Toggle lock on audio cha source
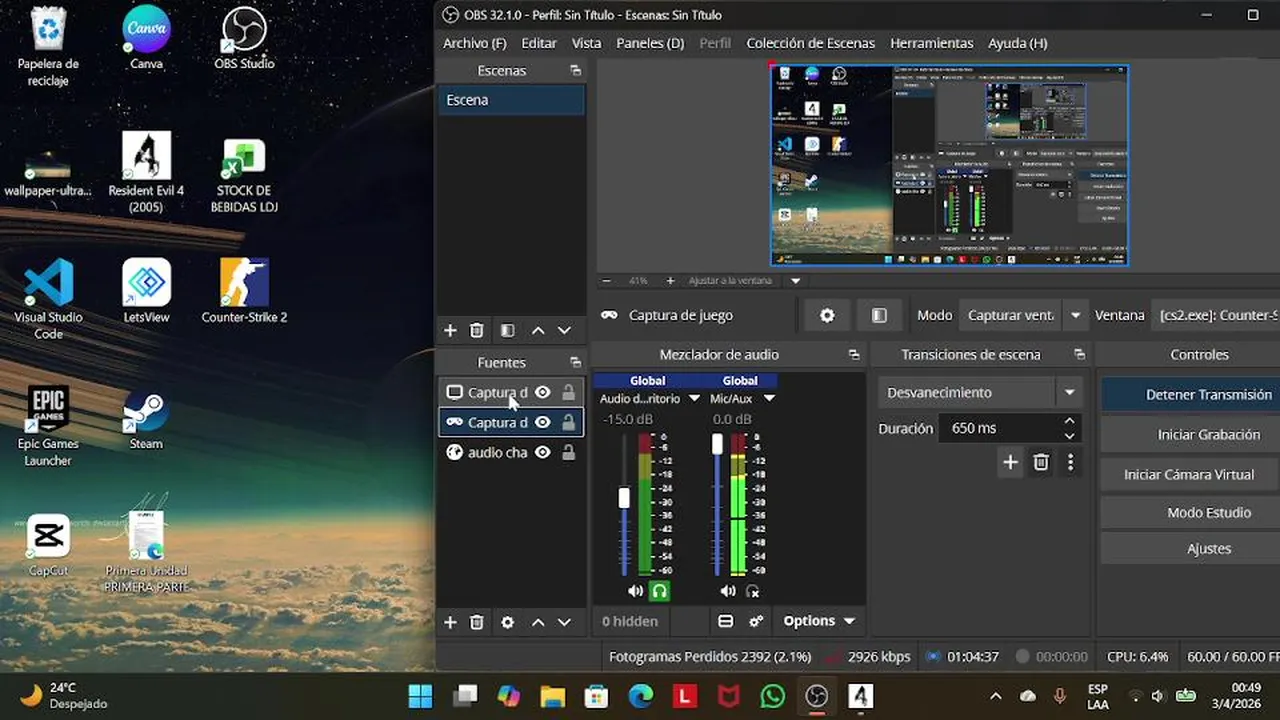This screenshot has width=1280, height=720. coord(568,452)
